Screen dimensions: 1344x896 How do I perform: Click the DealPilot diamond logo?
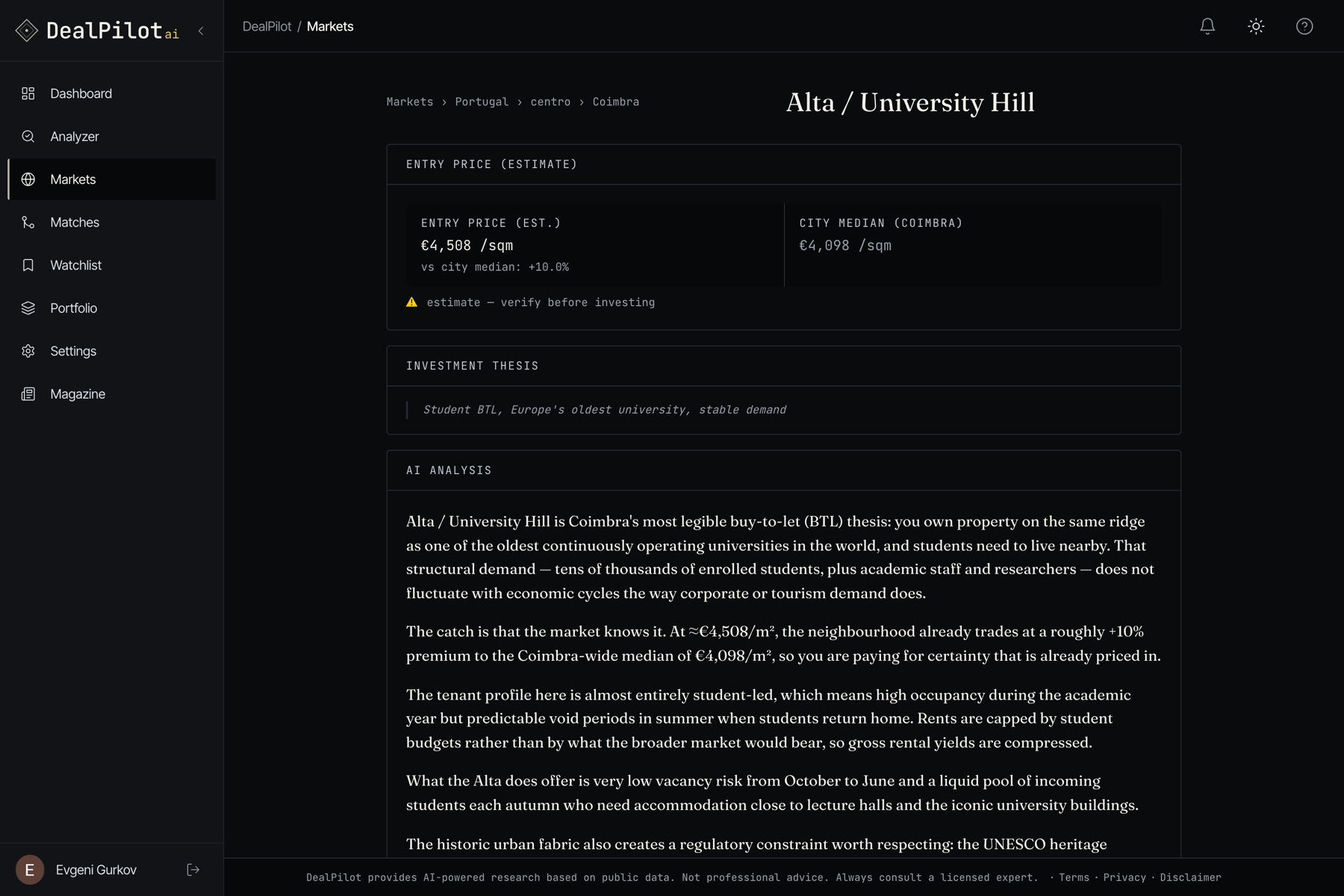27,31
